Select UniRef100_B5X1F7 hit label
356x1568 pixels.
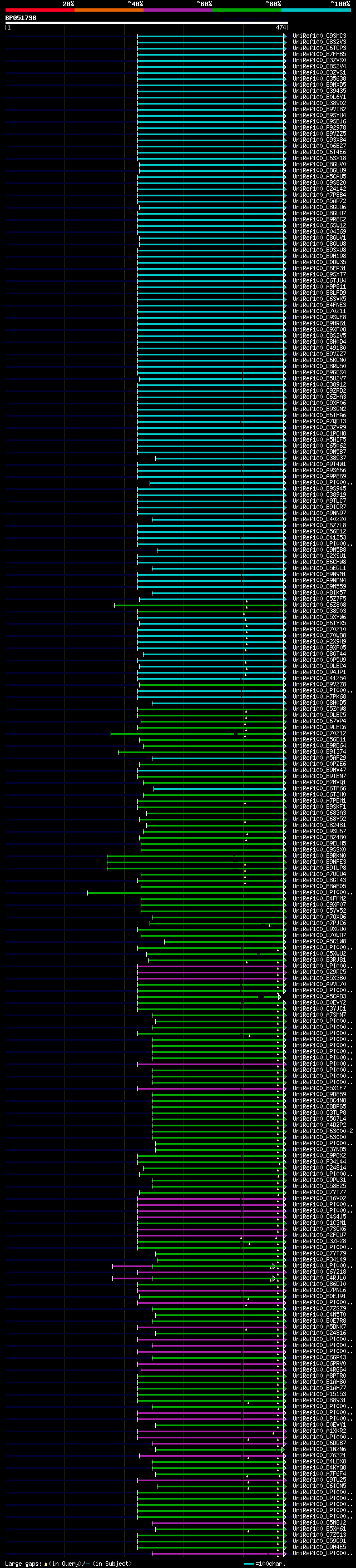pyautogui.click(x=319, y=1089)
